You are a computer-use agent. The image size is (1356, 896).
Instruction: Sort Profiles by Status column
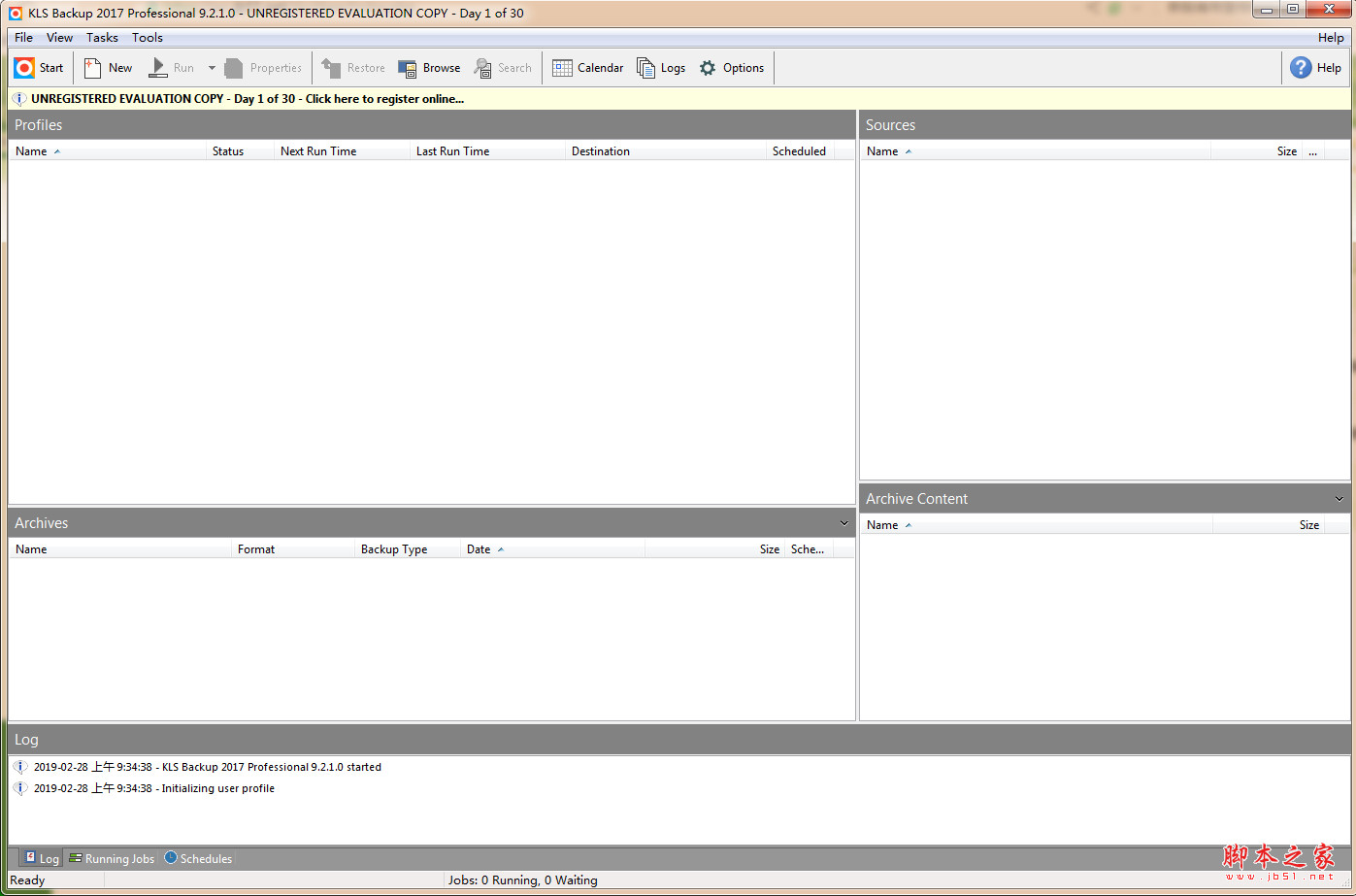click(x=240, y=151)
